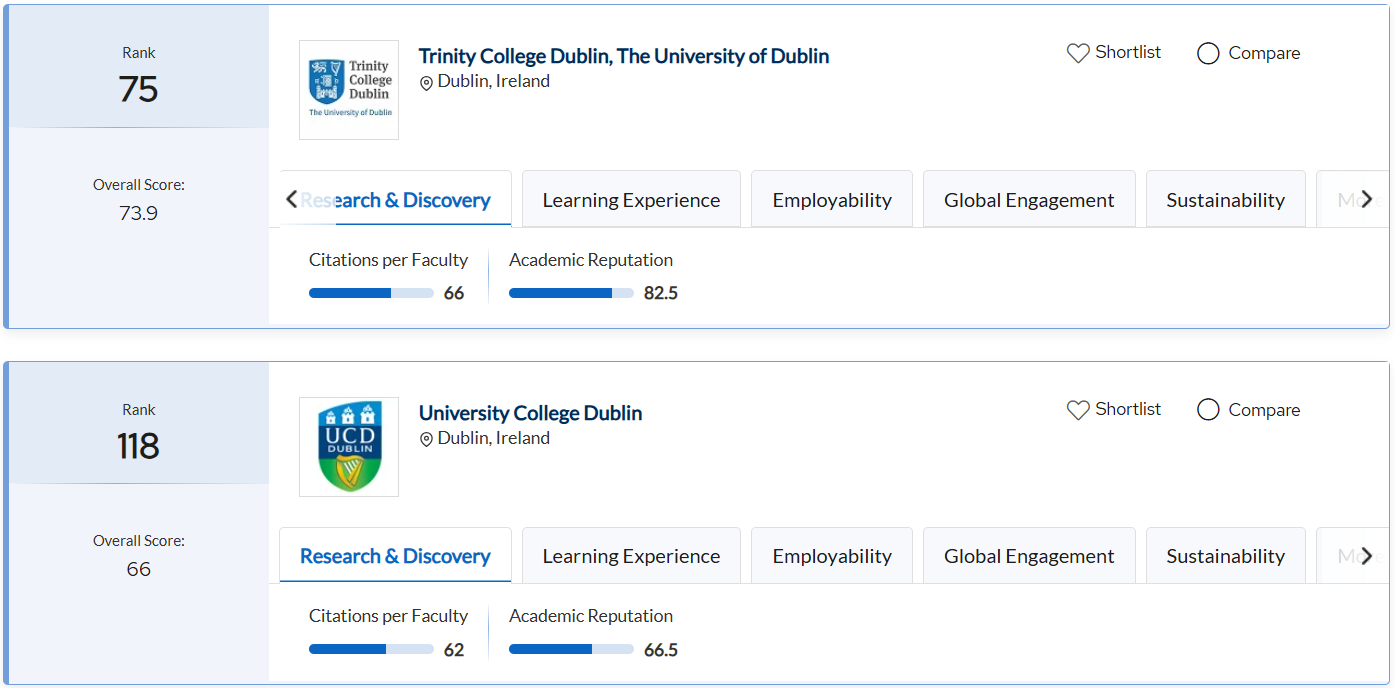Open Learning Experience tab for Trinity College
This screenshot has width=1395, height=688.
pos(631,200)
